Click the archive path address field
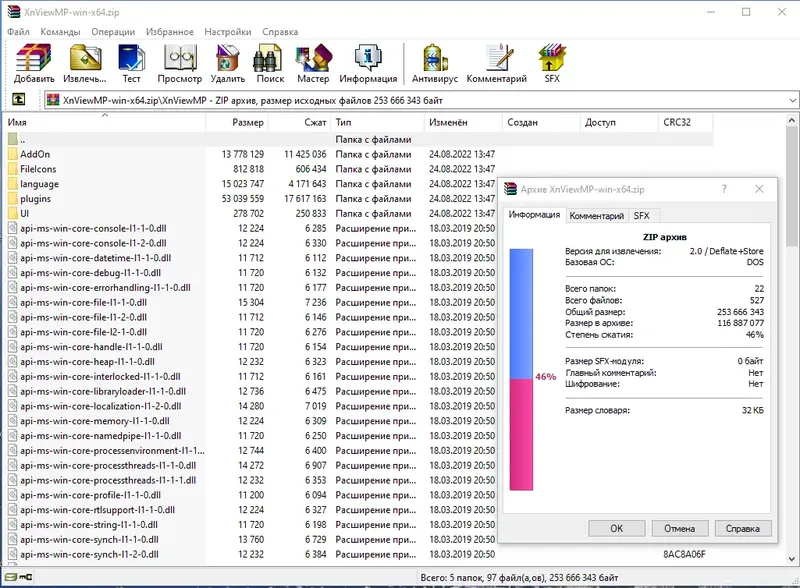Image resolution: width=800 pixels, height=588 pixels. pyautogui.click(x=421, y=100)
